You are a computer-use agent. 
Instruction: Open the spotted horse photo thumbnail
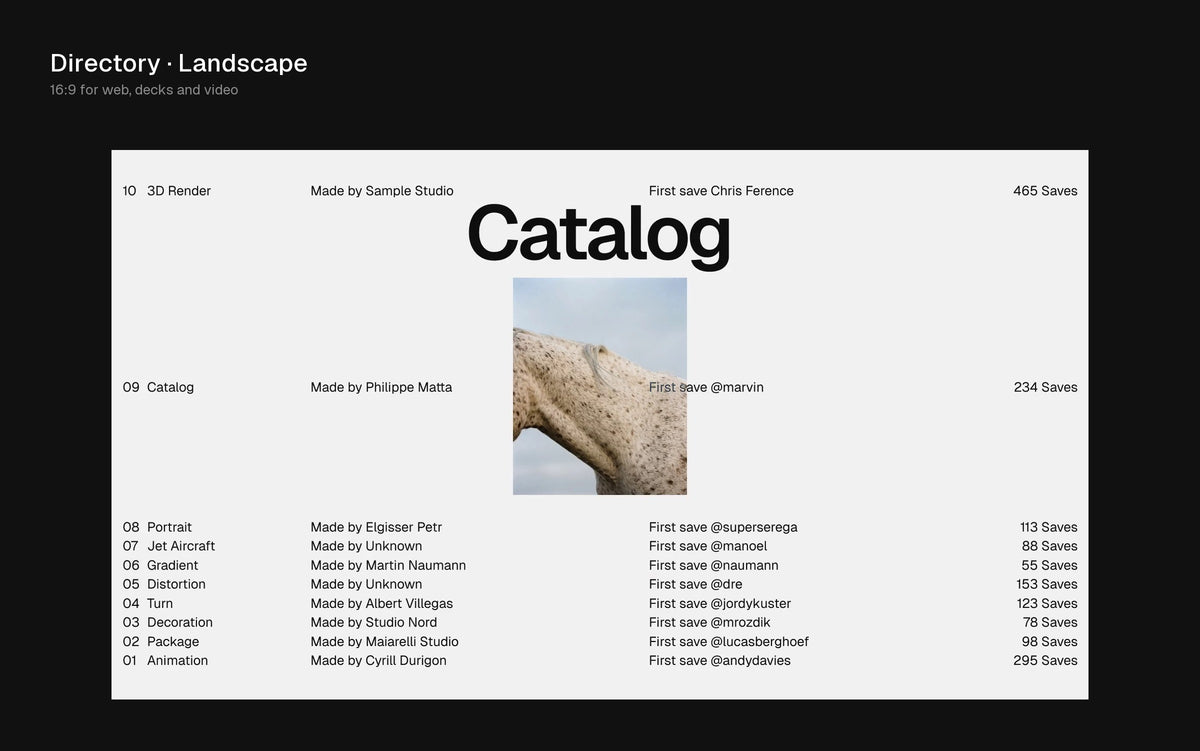(600, 386)
